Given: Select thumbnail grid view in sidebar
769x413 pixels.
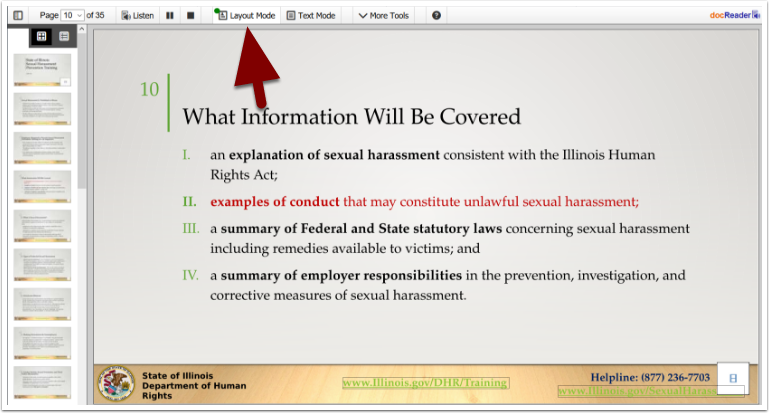Looking at the screenshot, I should 41,36.
